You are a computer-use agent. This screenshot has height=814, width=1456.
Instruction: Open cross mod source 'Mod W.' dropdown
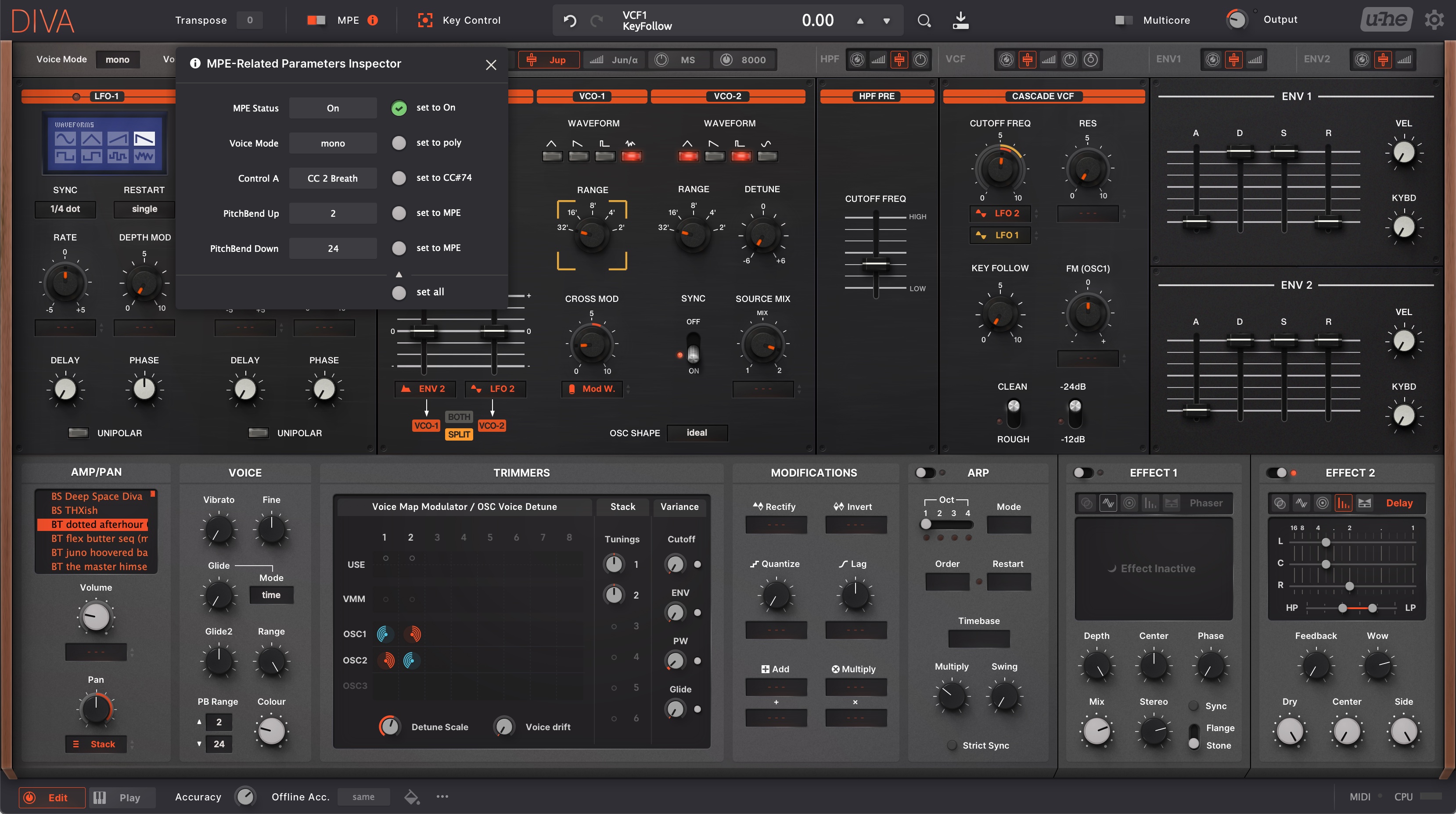(x=592, y=389)
